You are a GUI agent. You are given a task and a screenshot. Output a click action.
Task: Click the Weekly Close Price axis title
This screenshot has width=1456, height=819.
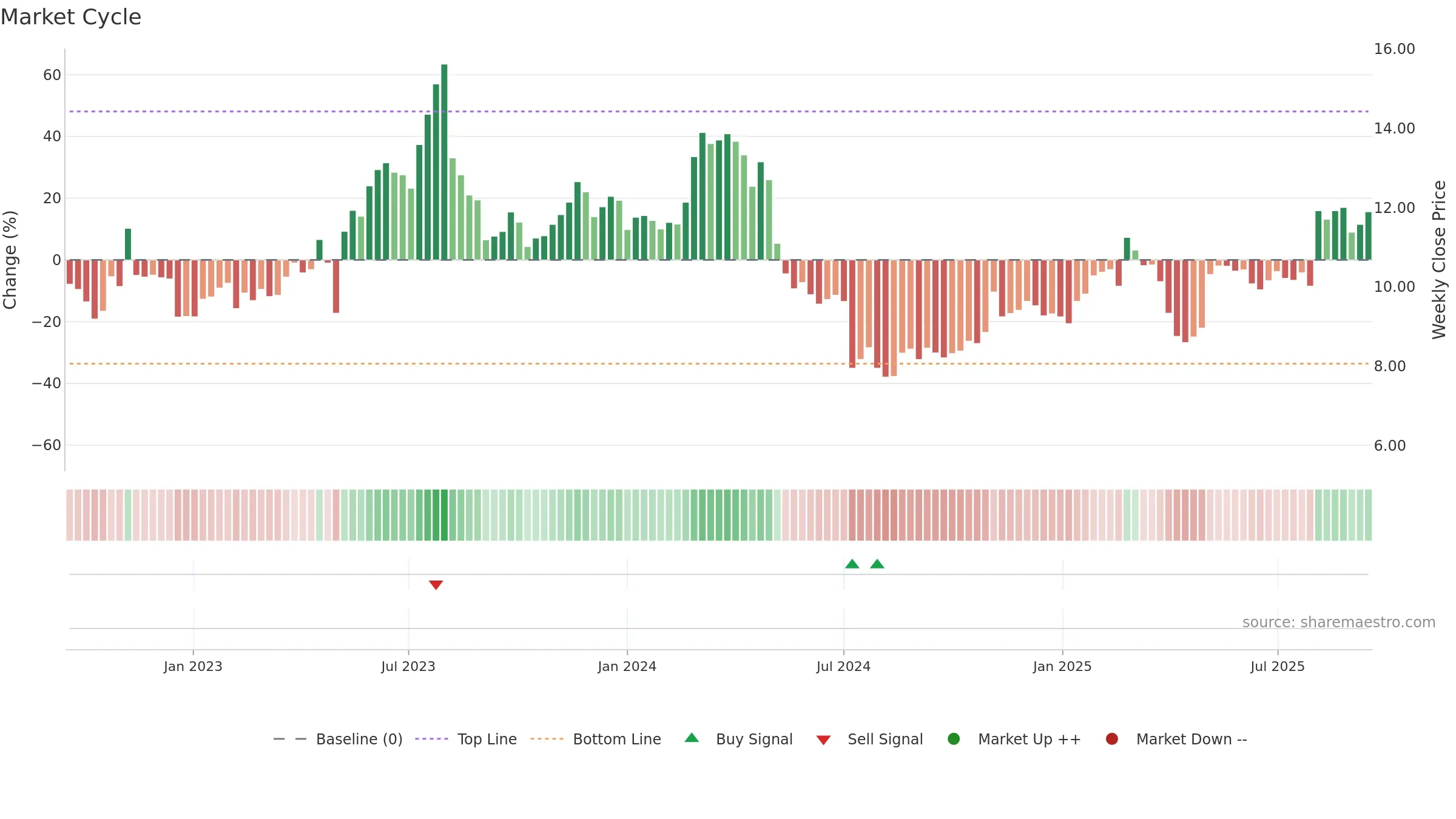click(x=1439, y=260)
